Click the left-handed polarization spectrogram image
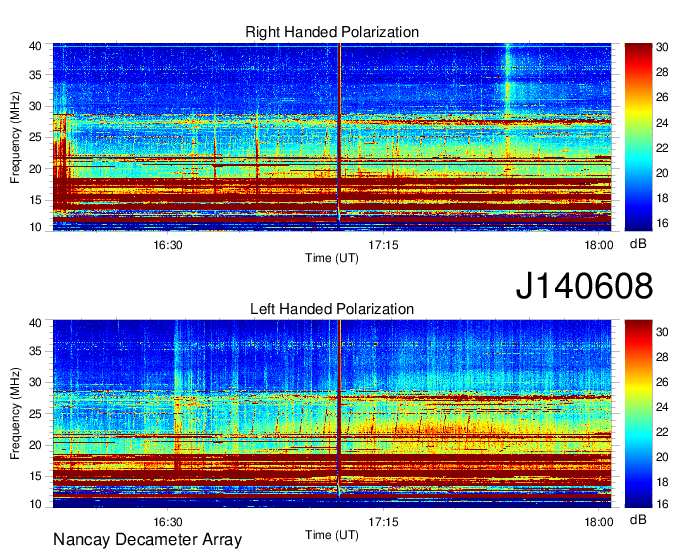 click(x=332, y=414)
